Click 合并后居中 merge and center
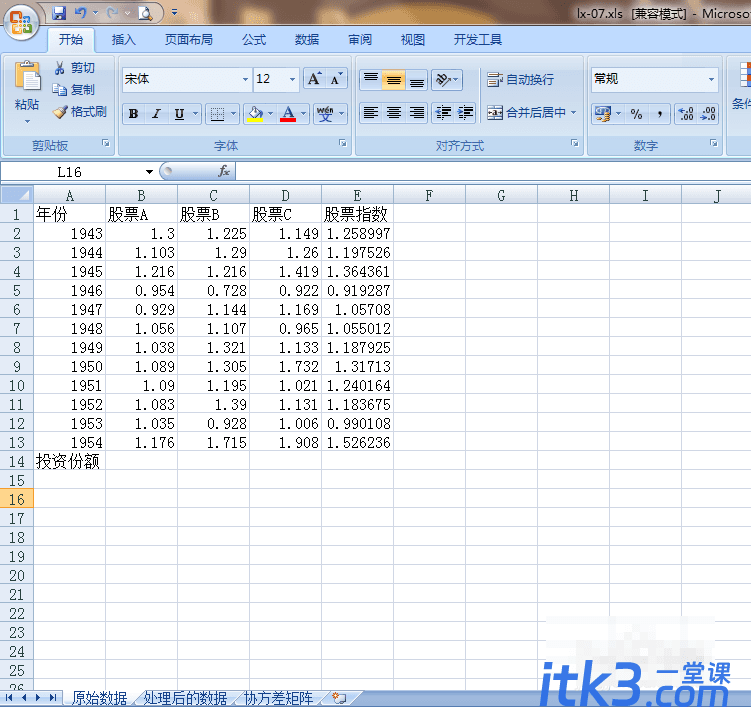The image size is (751, 708). click(526, 113)
